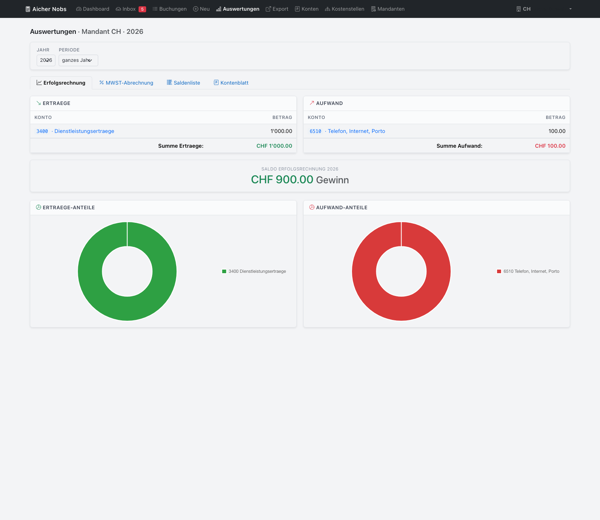Screen dimensions: 600x520
Task: Switch to the MWST-Abrechnung tab
Action: (126, 83)
